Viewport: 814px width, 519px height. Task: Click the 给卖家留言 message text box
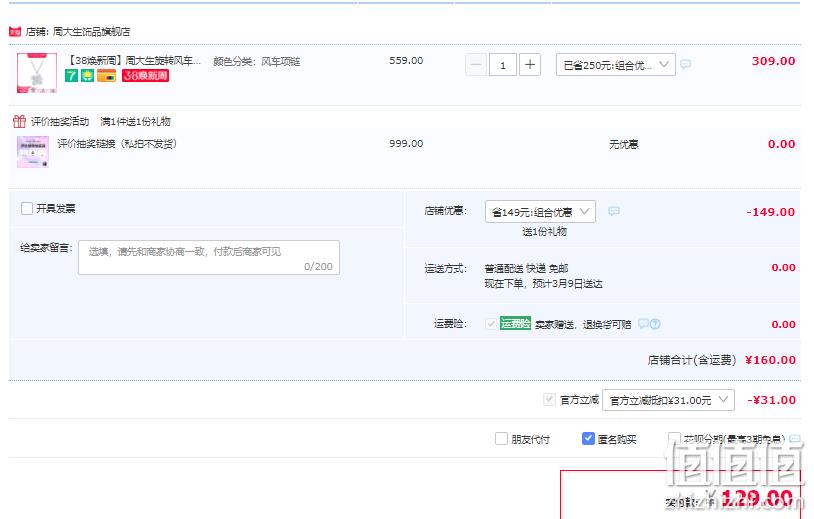coord(209,257)
